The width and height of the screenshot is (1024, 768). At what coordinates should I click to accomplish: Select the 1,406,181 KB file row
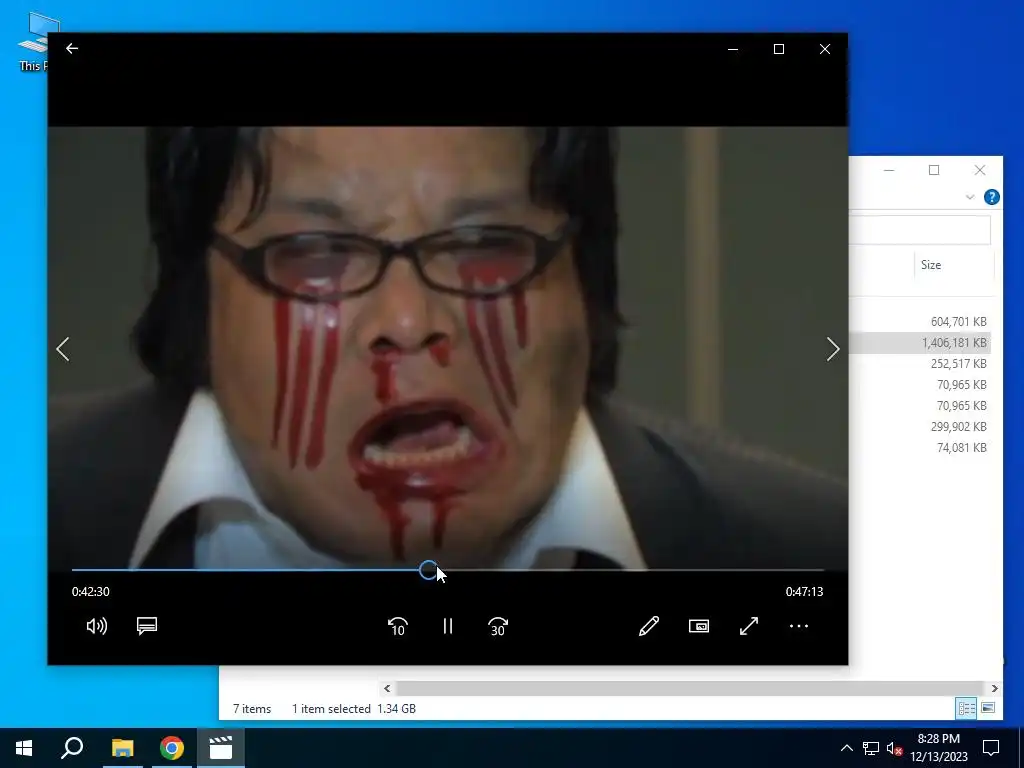click(x=920, y=342)
